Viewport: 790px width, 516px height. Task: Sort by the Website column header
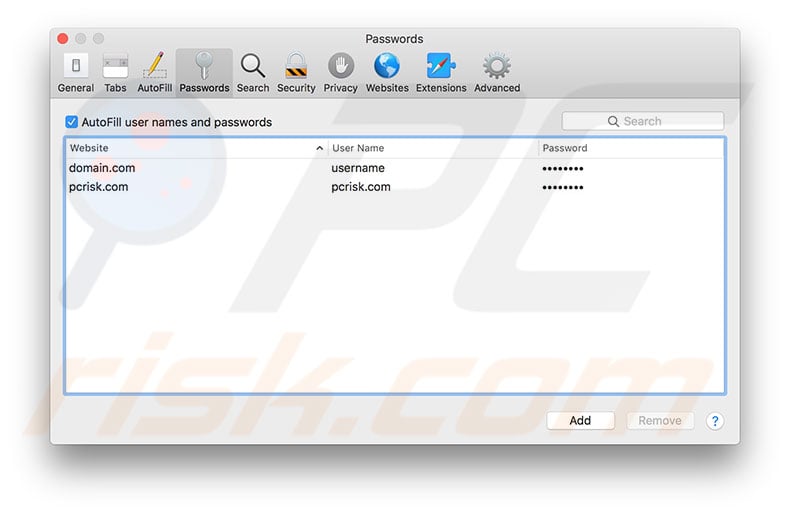click(196, 148)
